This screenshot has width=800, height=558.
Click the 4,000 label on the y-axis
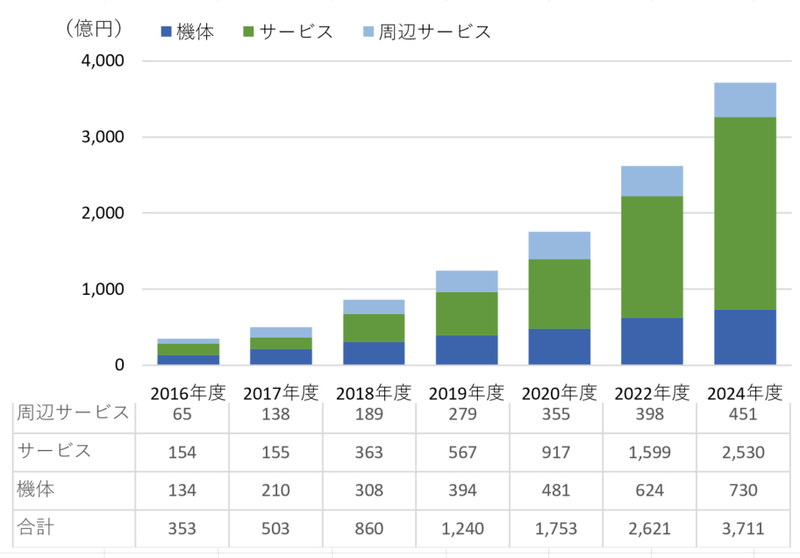(98, 61)
